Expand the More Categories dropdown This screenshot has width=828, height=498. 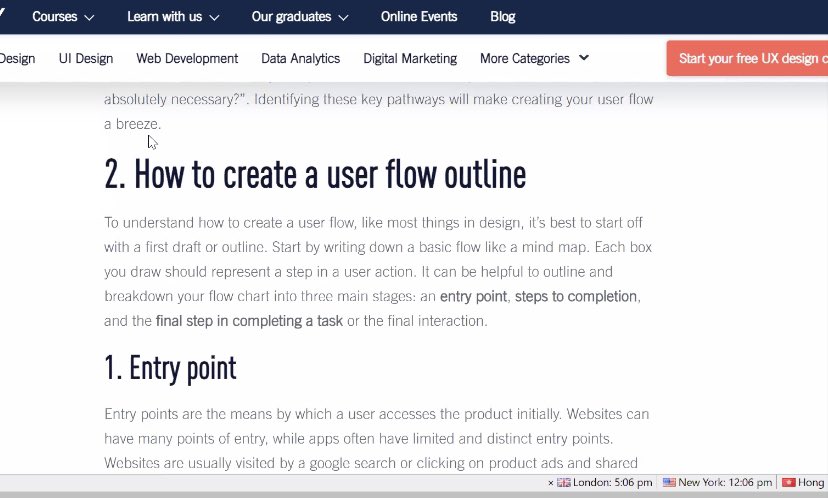(534, 58)
